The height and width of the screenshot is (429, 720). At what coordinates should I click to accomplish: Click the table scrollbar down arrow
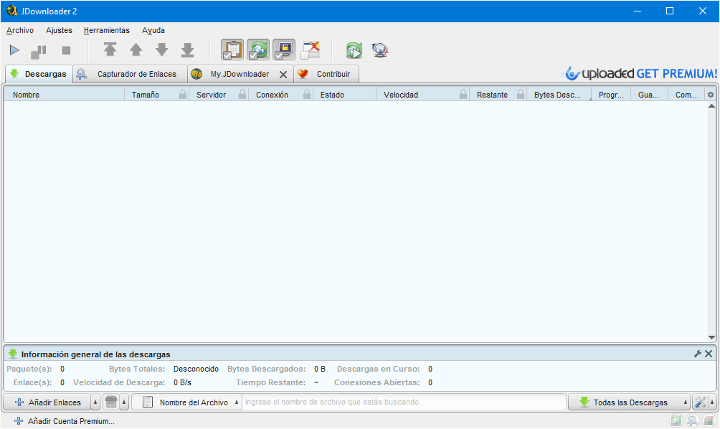coord(711,338)
